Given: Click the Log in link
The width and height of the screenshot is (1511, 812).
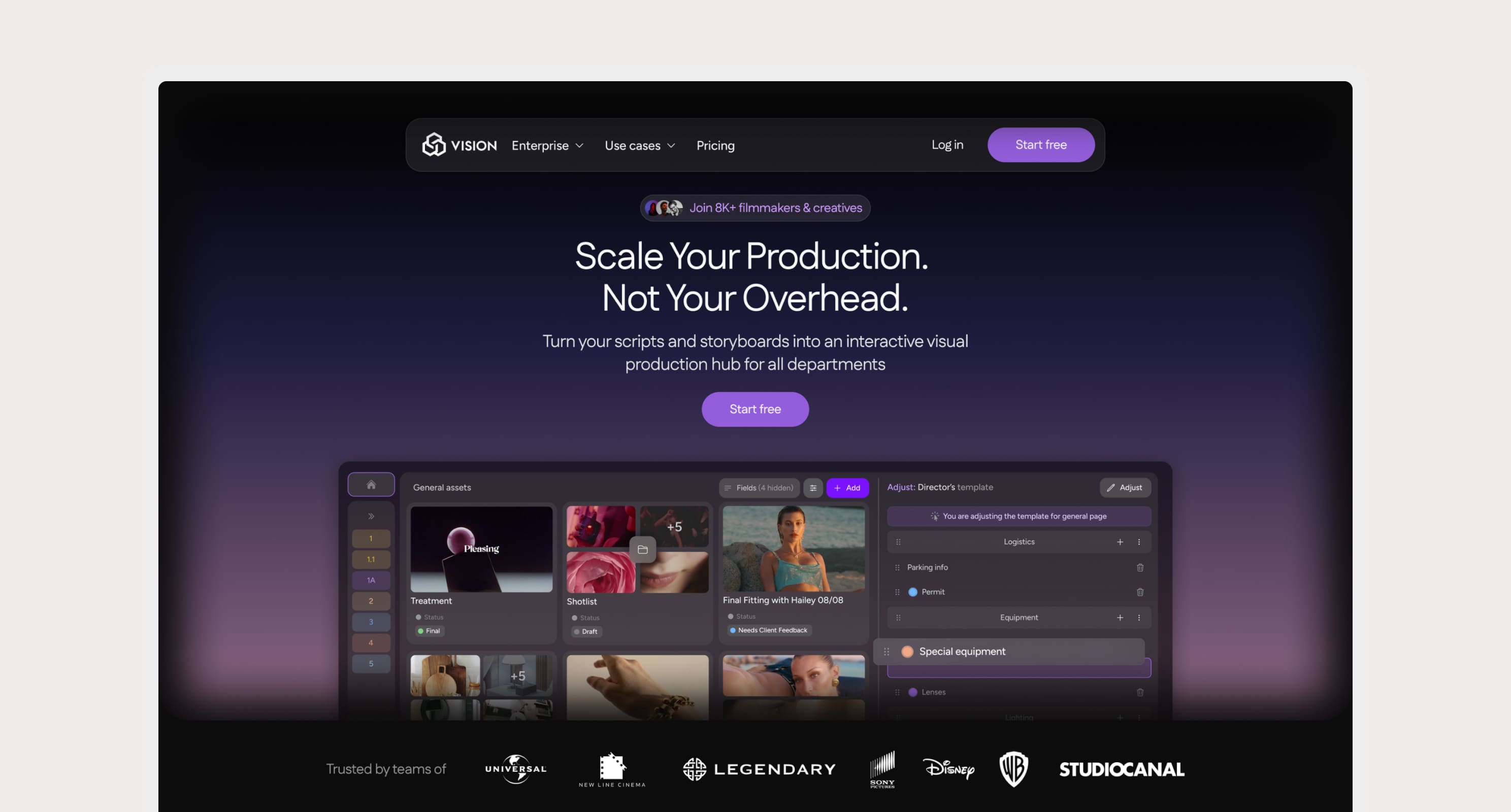Looking at the screenshot, I should (947, 145).
